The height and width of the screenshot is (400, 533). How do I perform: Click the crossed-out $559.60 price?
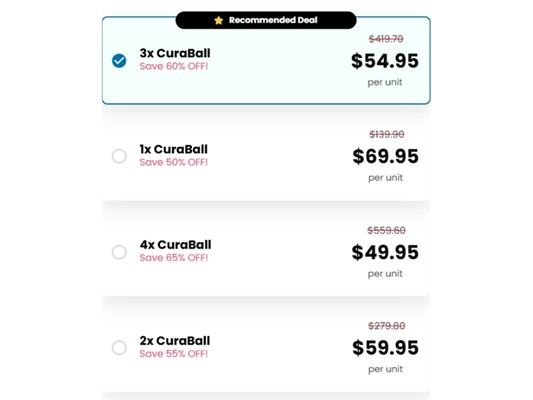pos(386,230)
